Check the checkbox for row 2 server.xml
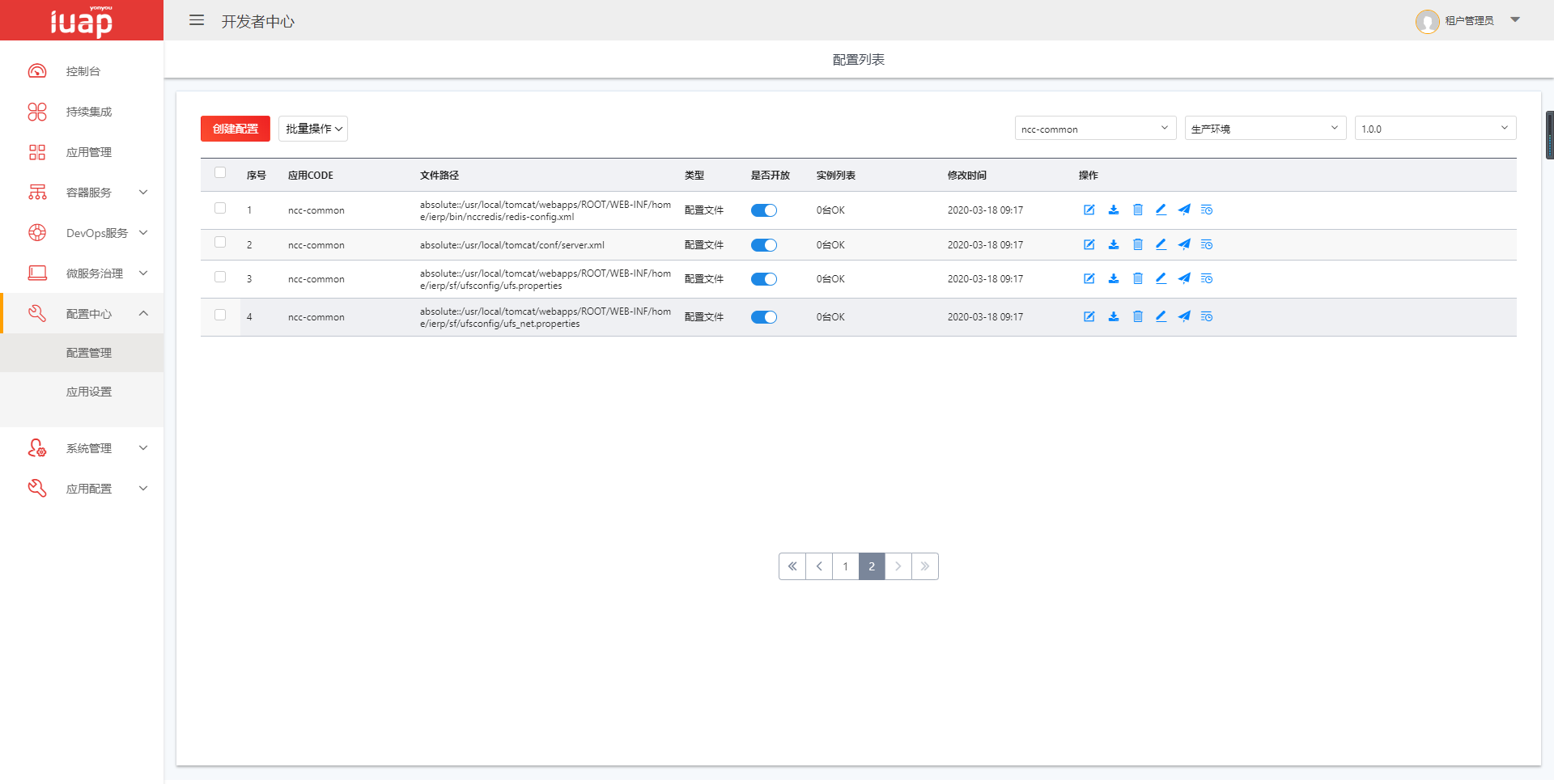Screen dimensions: 1554x784 pos(220,242)
